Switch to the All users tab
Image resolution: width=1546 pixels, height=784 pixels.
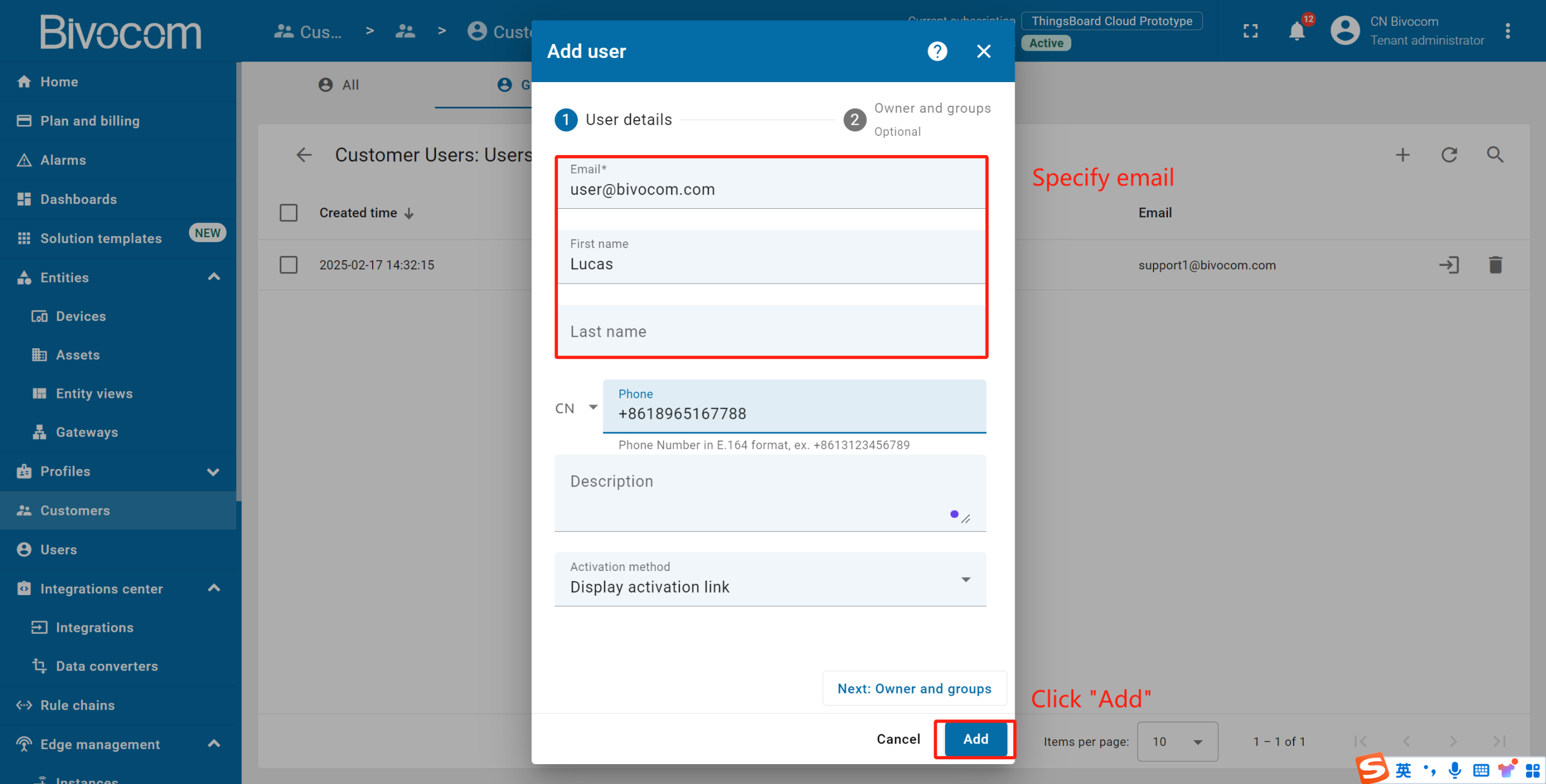[339, 85]
